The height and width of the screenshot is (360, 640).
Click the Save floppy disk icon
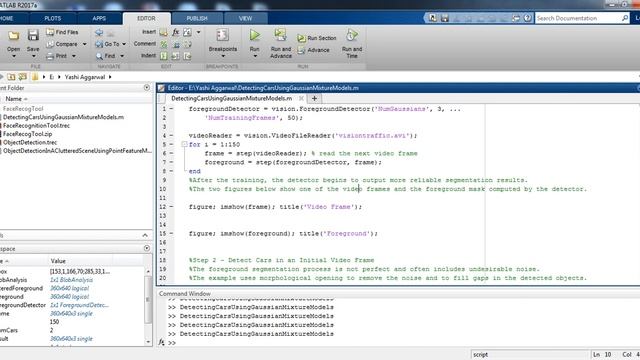[33, 36]
